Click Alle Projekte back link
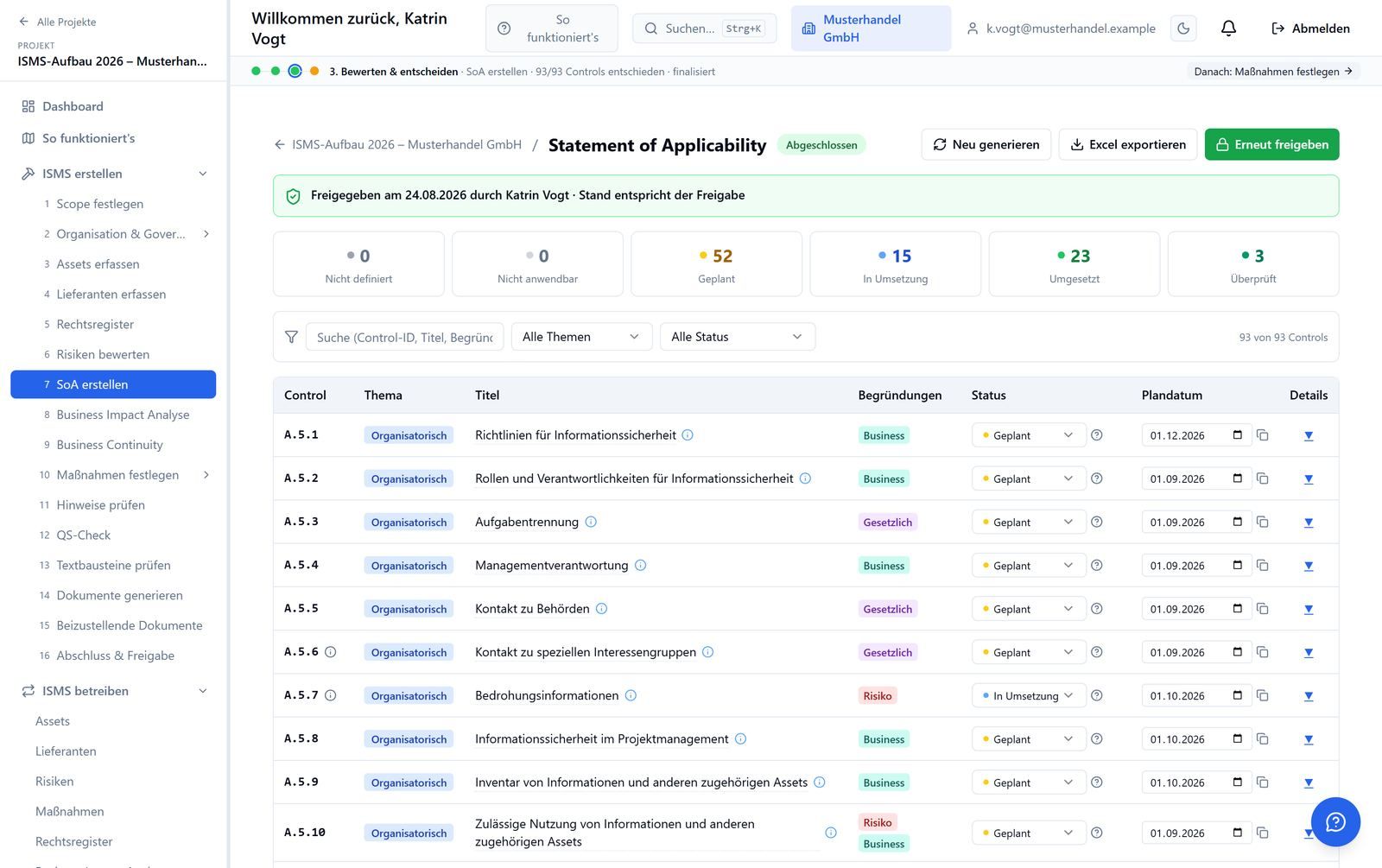Screen dimensions: 1382x868 [x=57, y=22]
